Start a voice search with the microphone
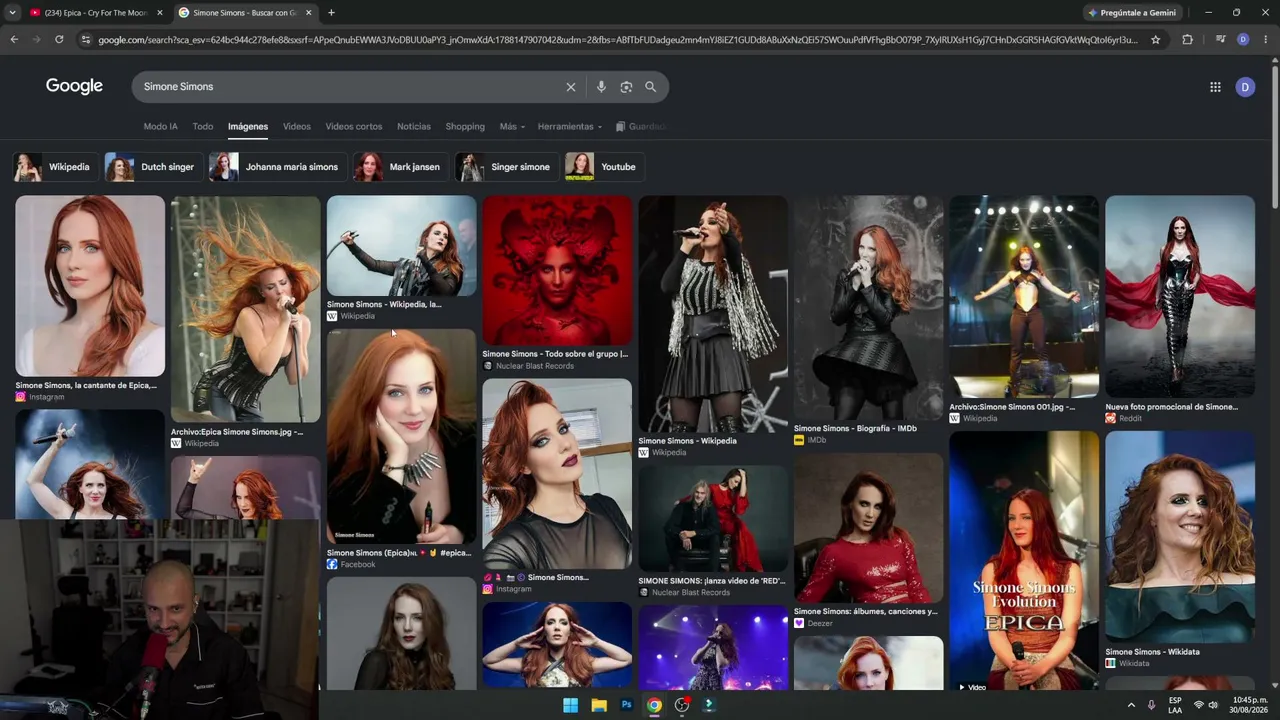Image resolution: width=1280 pixels, height=720 pixels. 601,87
